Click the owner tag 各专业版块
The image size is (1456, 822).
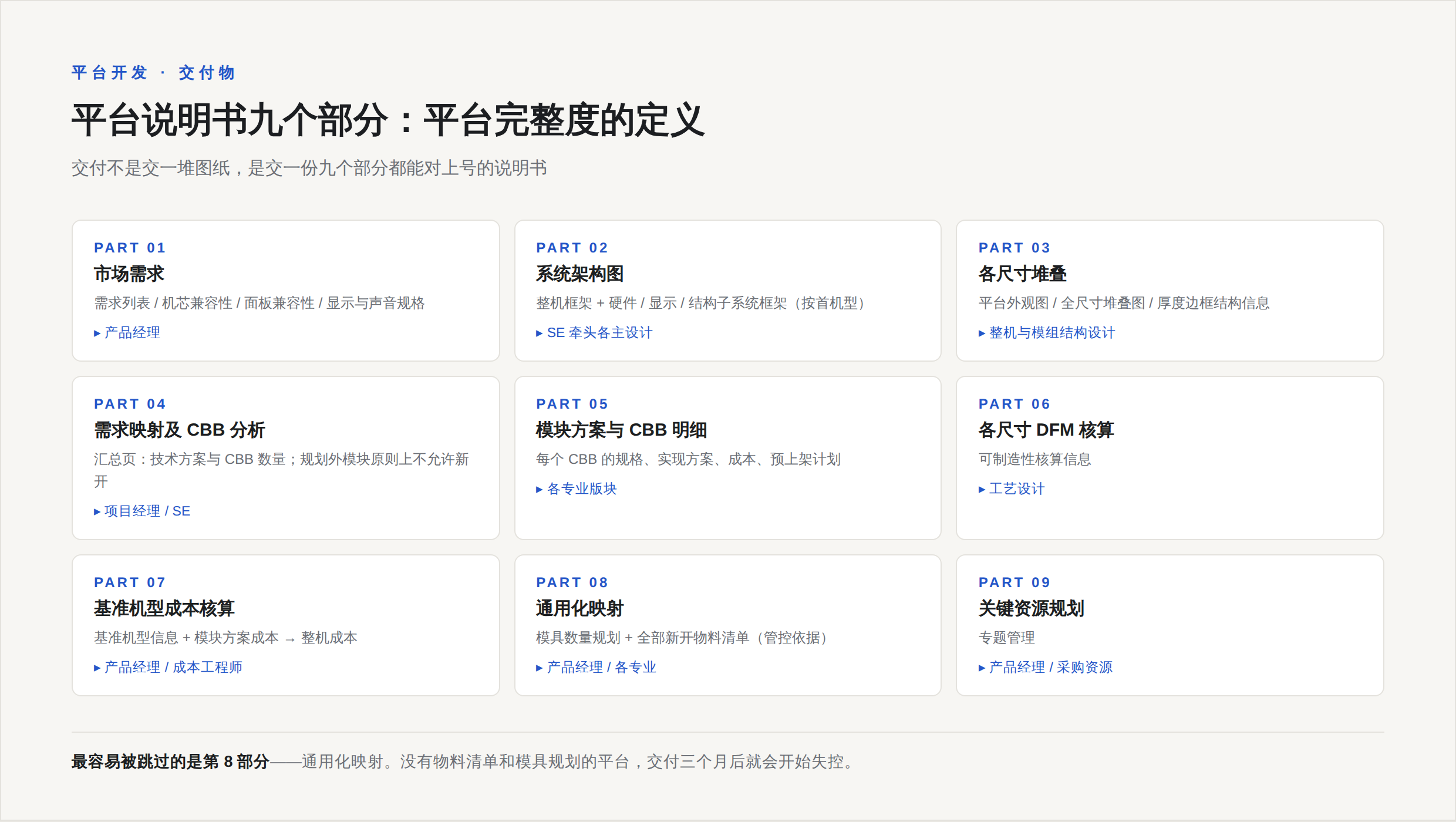coord(577,489)
